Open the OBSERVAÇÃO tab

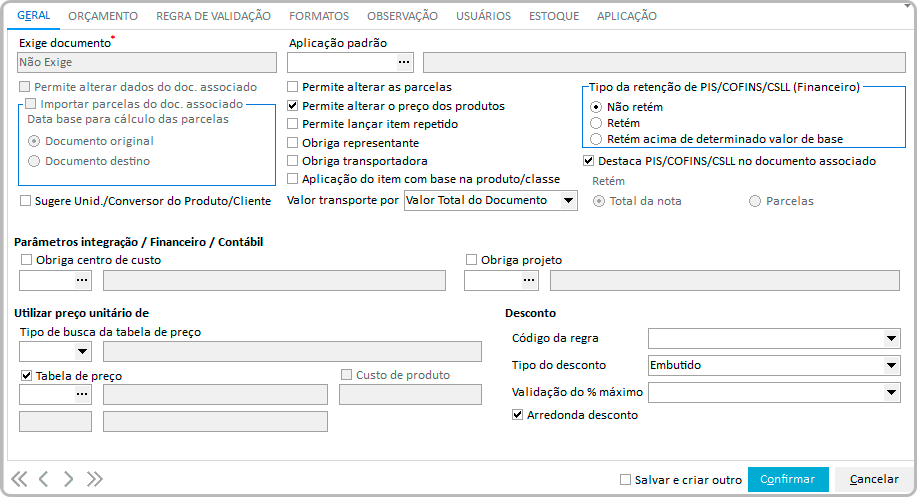402,16
